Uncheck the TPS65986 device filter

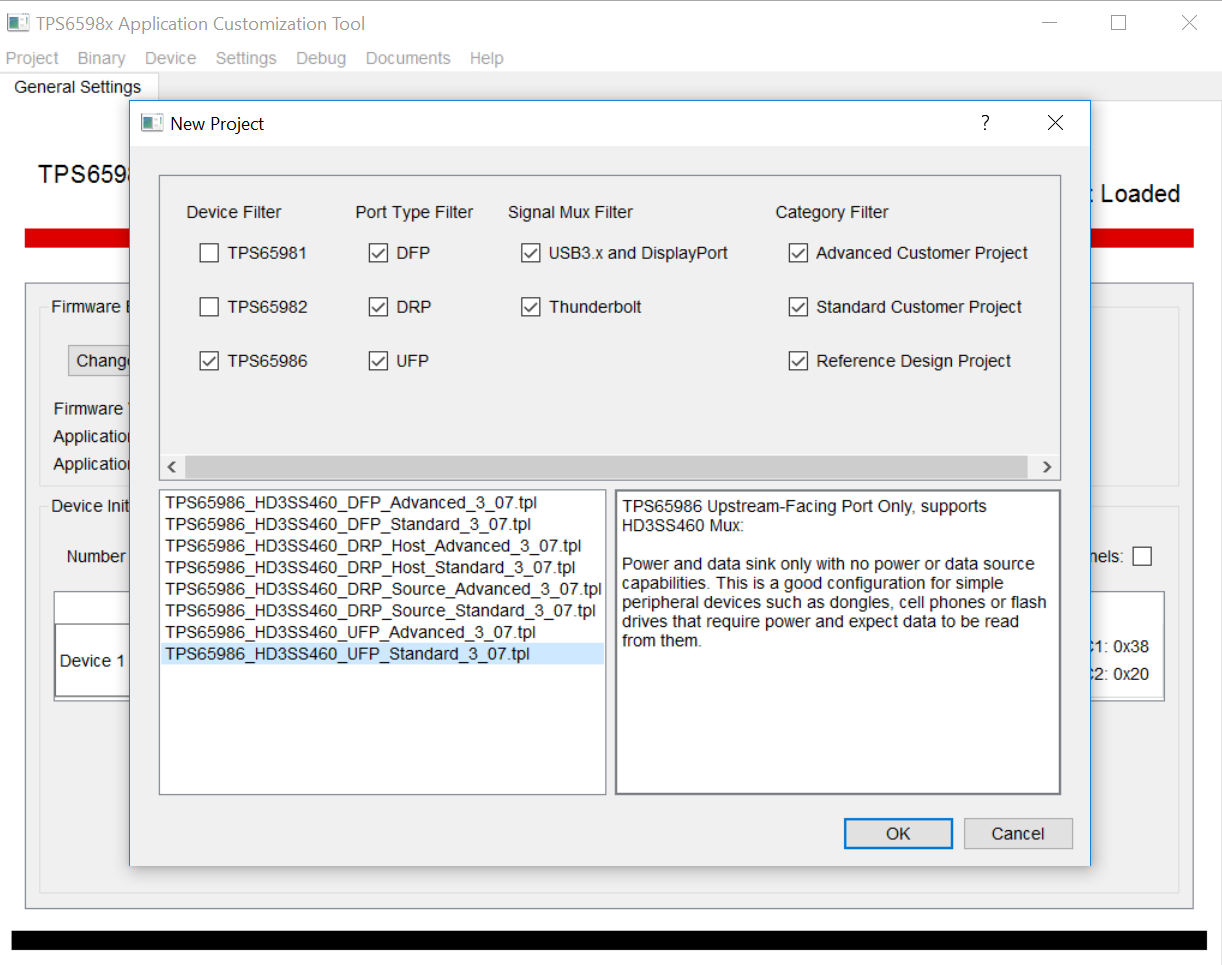[209, 361]
